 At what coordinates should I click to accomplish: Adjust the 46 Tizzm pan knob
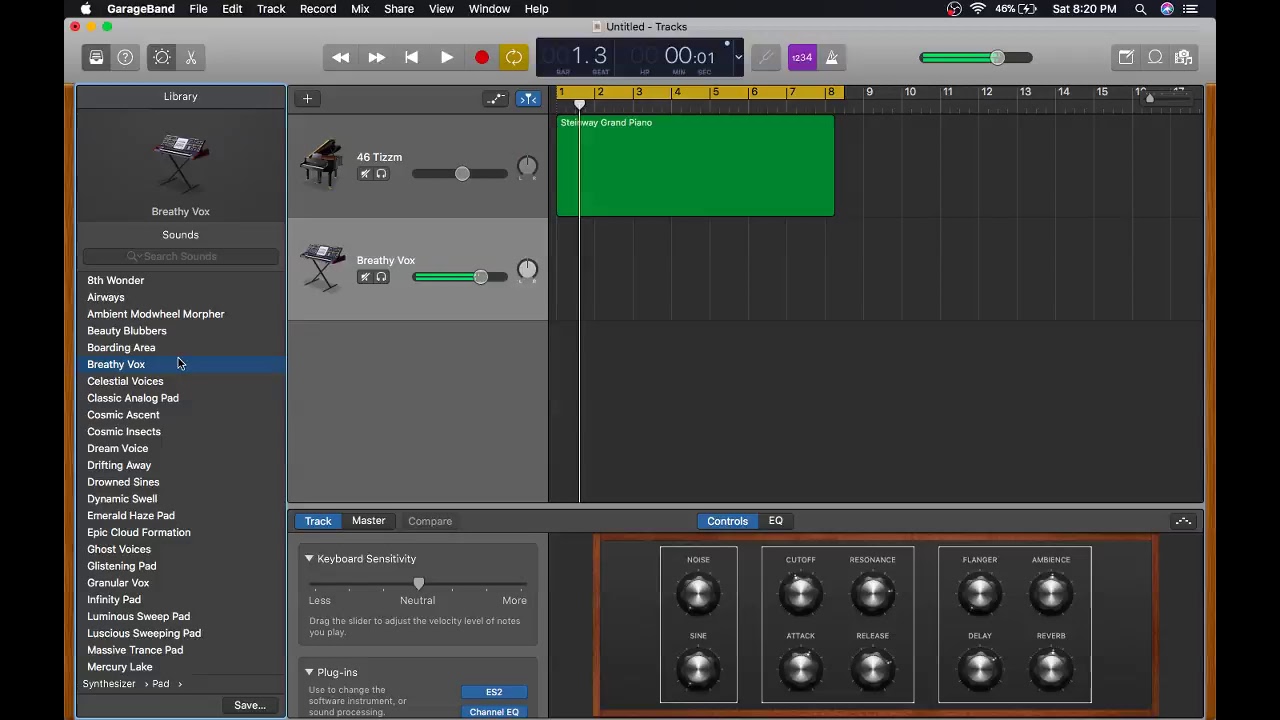(x=527, y=167)
